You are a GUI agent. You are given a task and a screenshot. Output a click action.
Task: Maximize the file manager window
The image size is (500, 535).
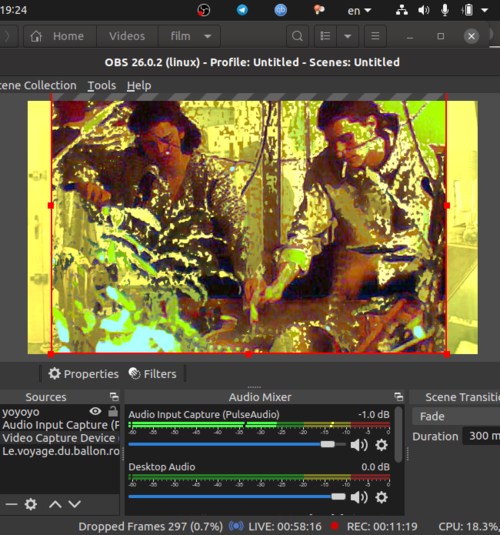click(441, 36)
